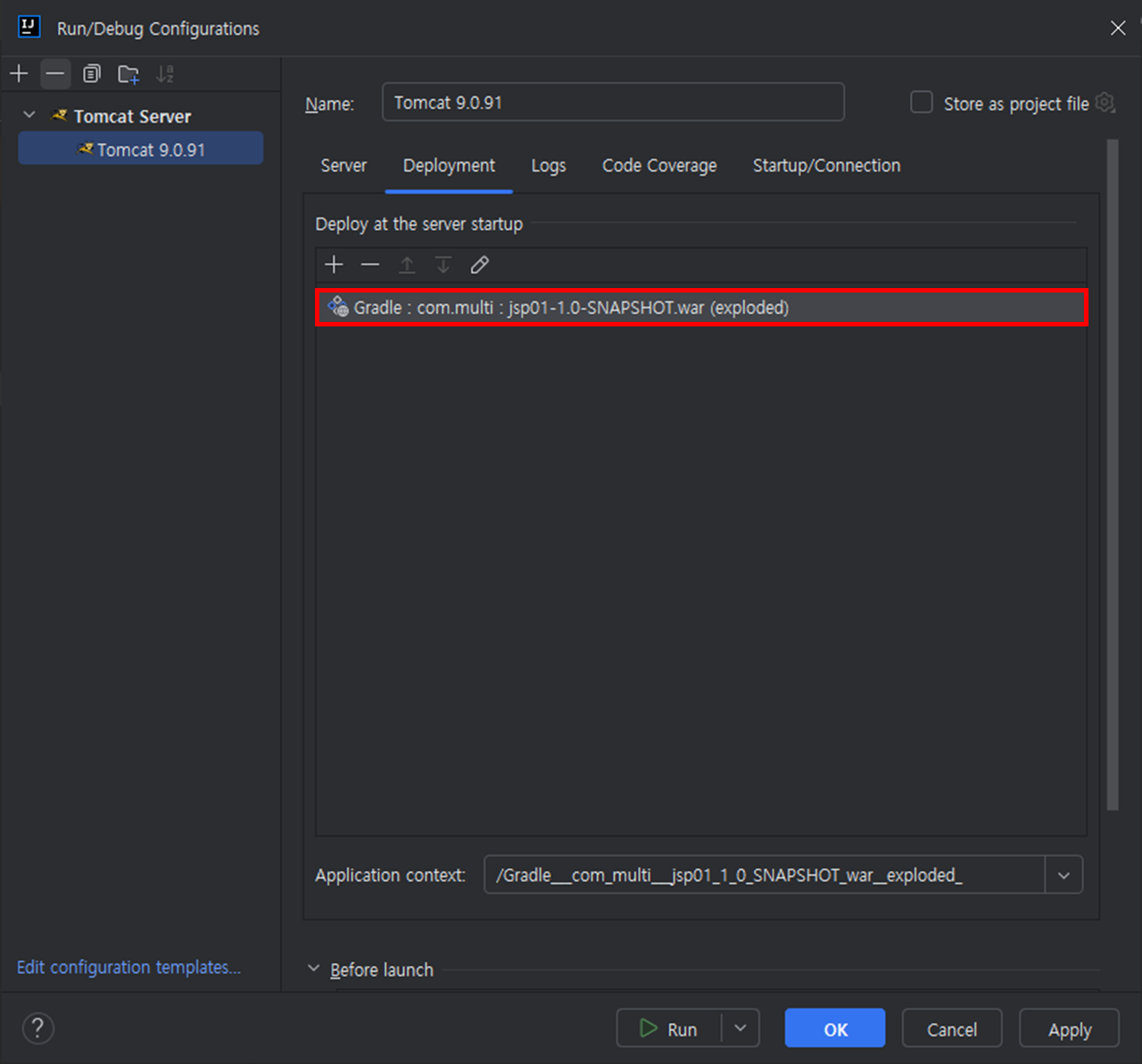Screen dimensions: 1142x1064
Task: Open the Run button dropdown arrow
Action: (x=741, y=1028)
